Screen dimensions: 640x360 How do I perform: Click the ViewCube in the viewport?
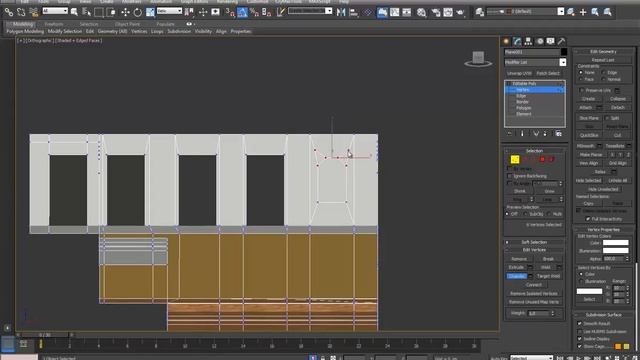(478, 59)
